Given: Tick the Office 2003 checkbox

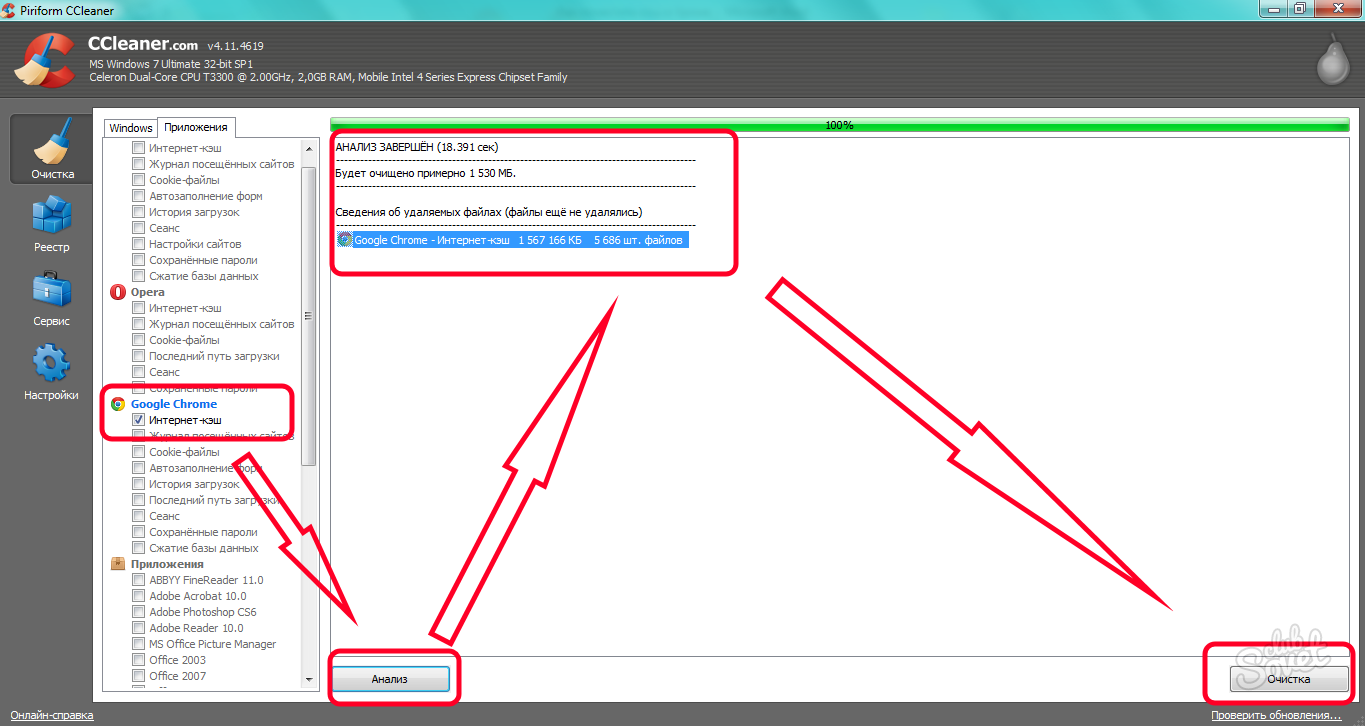Looking at the screenshot, I should coord(139,660).
